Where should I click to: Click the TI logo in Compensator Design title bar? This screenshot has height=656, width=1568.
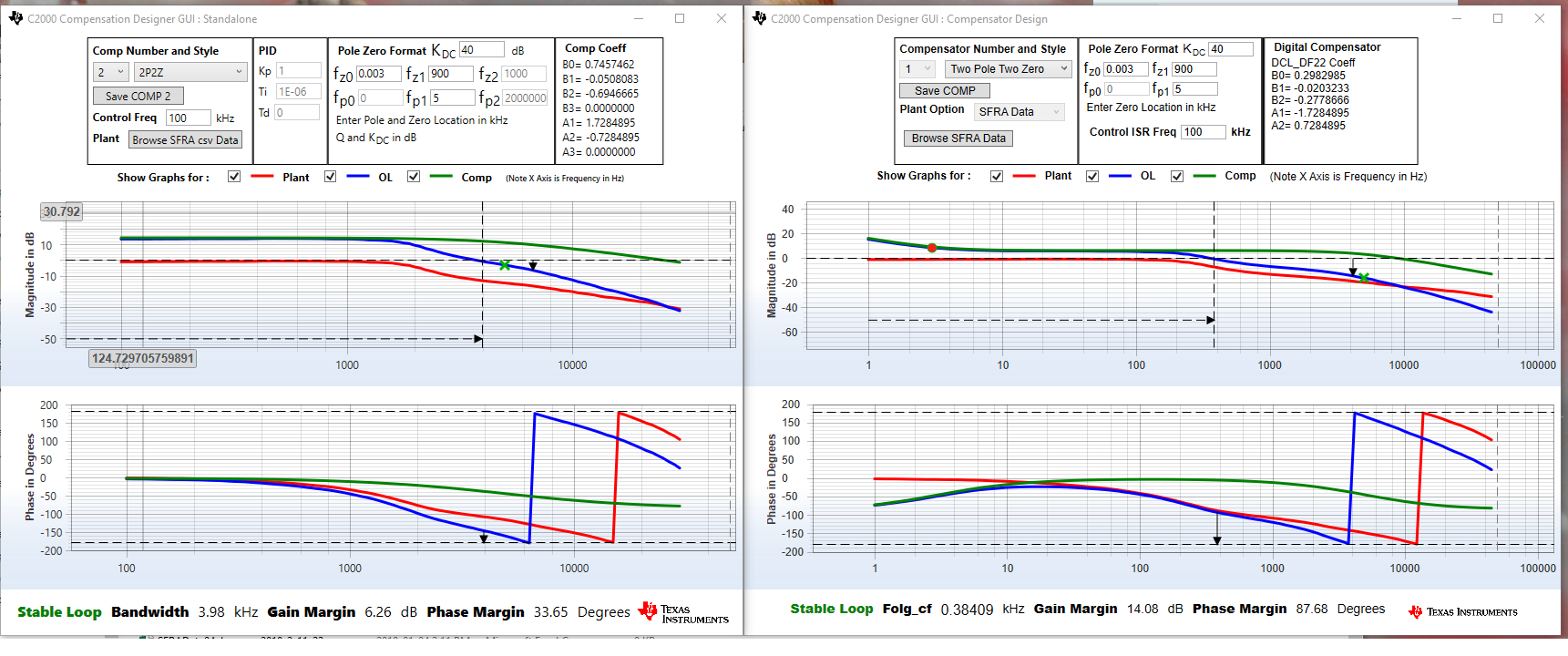[x=759, y=18]
